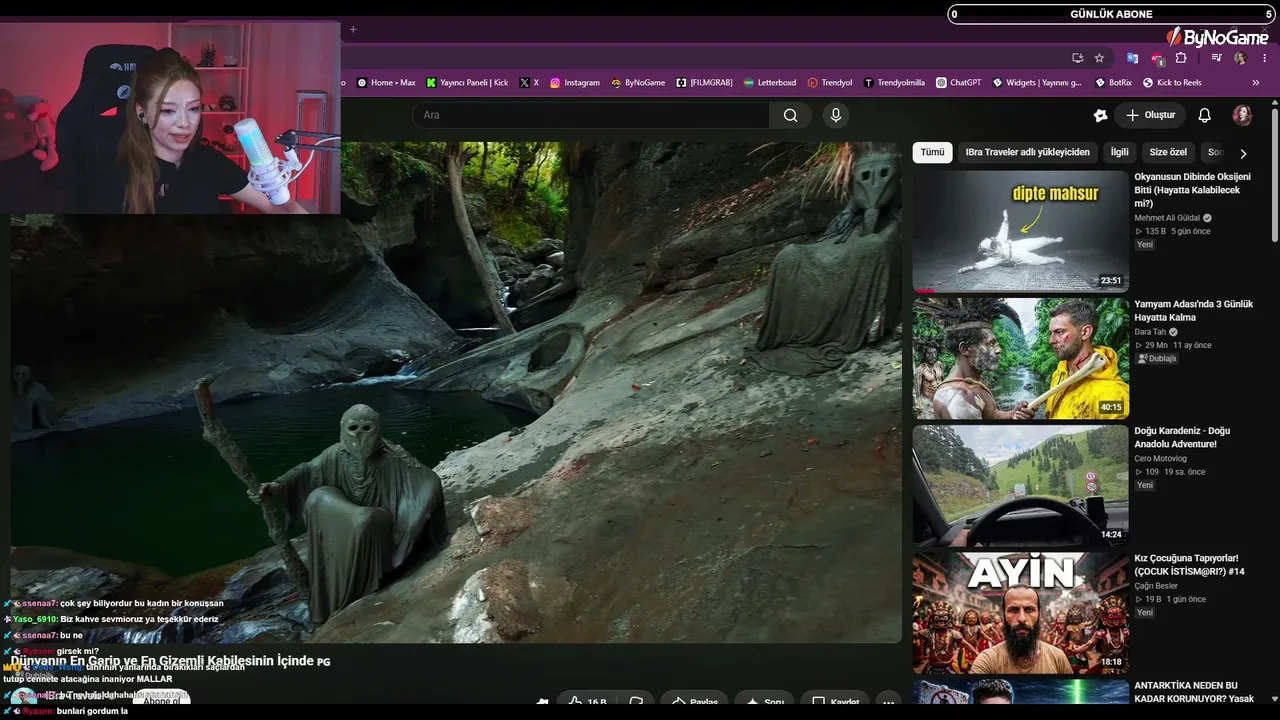
Task: Open the browser media controls icon
Action: click(x=1216, y=58)
